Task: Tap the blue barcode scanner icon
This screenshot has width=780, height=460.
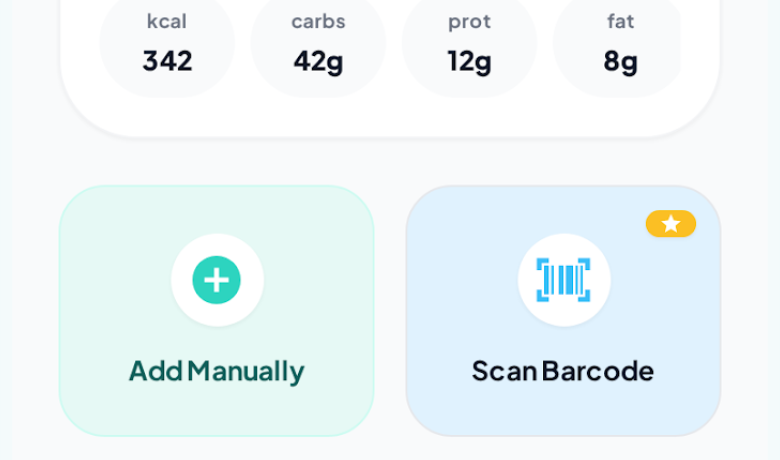Action: (563, 280)
